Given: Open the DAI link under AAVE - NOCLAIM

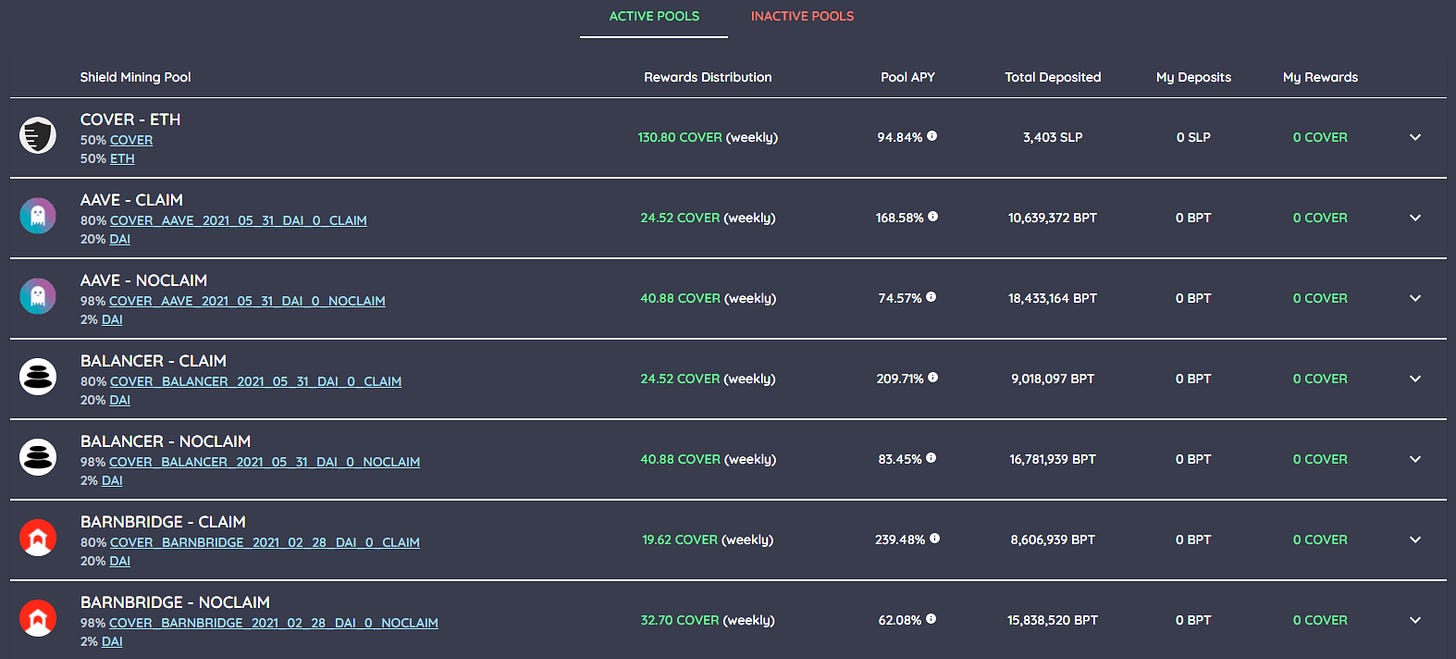Looking at the screenshot, I should coord(112,320).
